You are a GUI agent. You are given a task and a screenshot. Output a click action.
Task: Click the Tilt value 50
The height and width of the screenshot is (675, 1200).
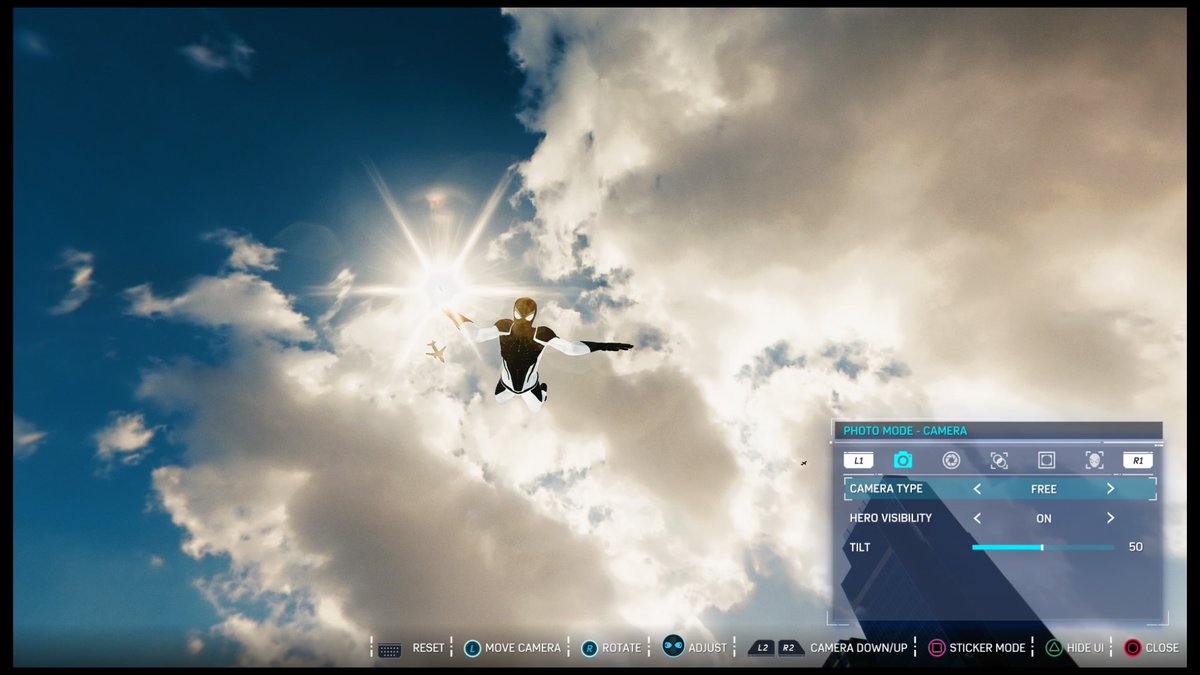click(1136, 547)
